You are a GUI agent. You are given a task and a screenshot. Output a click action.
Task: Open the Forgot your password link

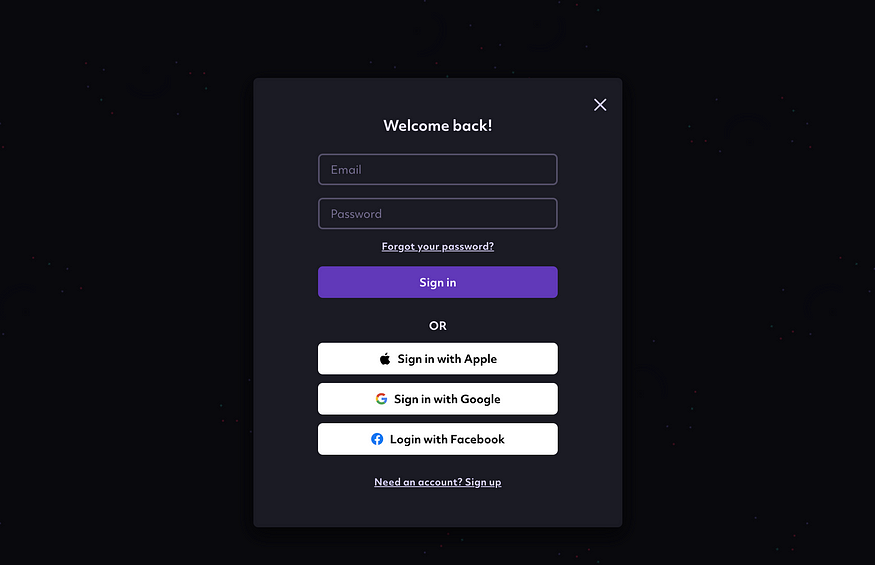[438, 246]
